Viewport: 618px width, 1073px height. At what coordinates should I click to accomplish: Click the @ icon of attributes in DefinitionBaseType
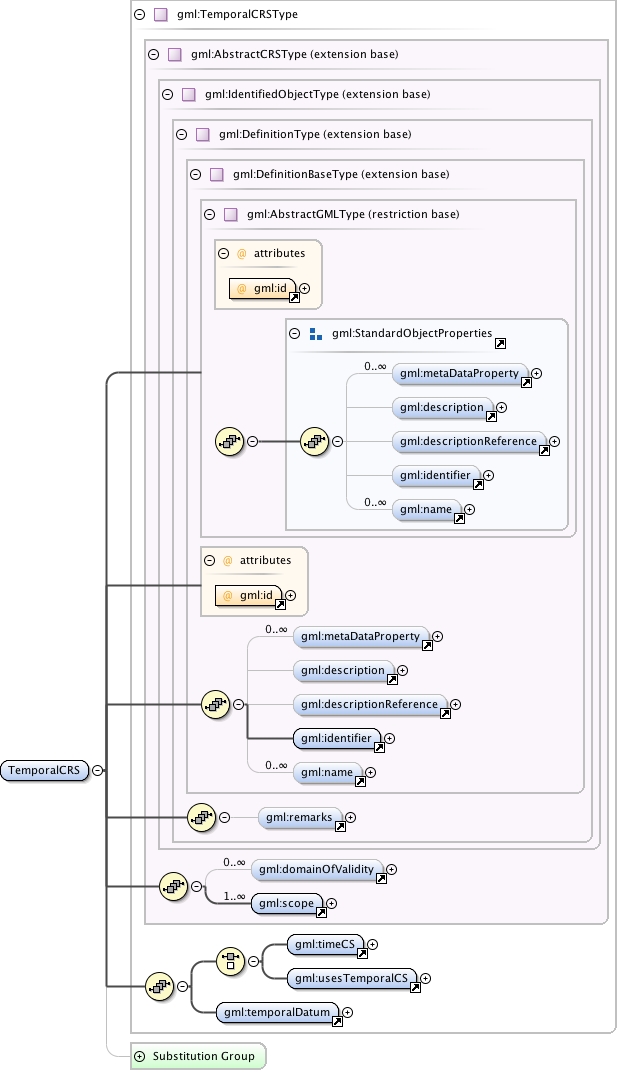(x=228, y=560)
